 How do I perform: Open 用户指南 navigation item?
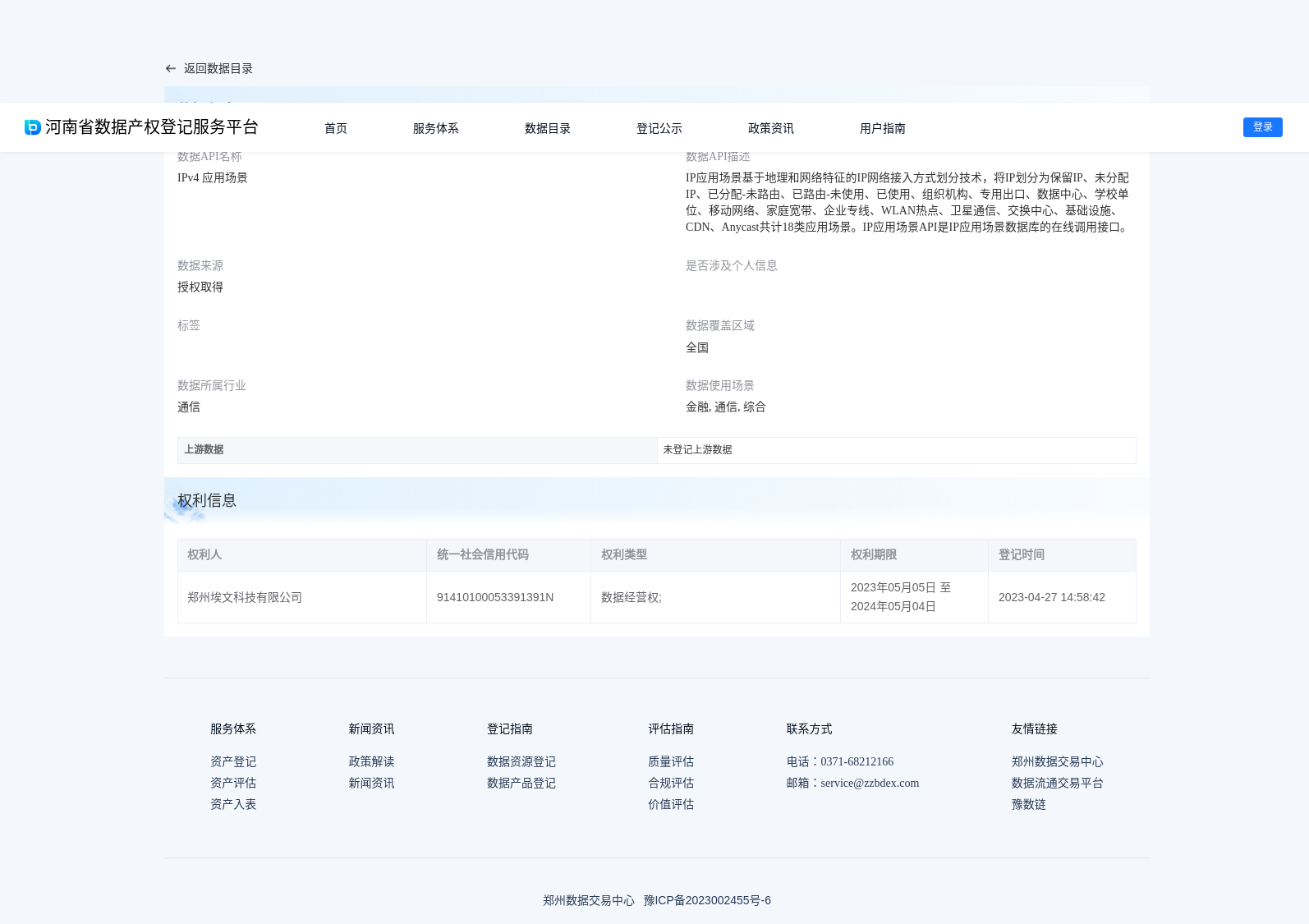pos(883,128)
